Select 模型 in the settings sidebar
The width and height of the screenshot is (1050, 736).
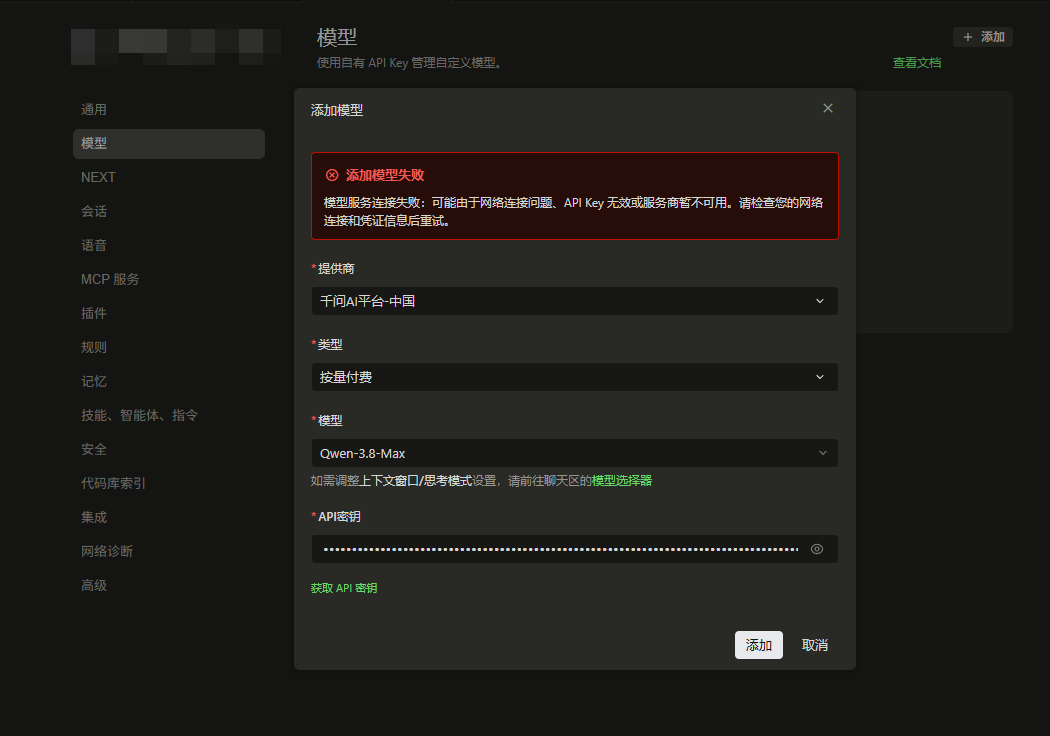pos(169,144)
